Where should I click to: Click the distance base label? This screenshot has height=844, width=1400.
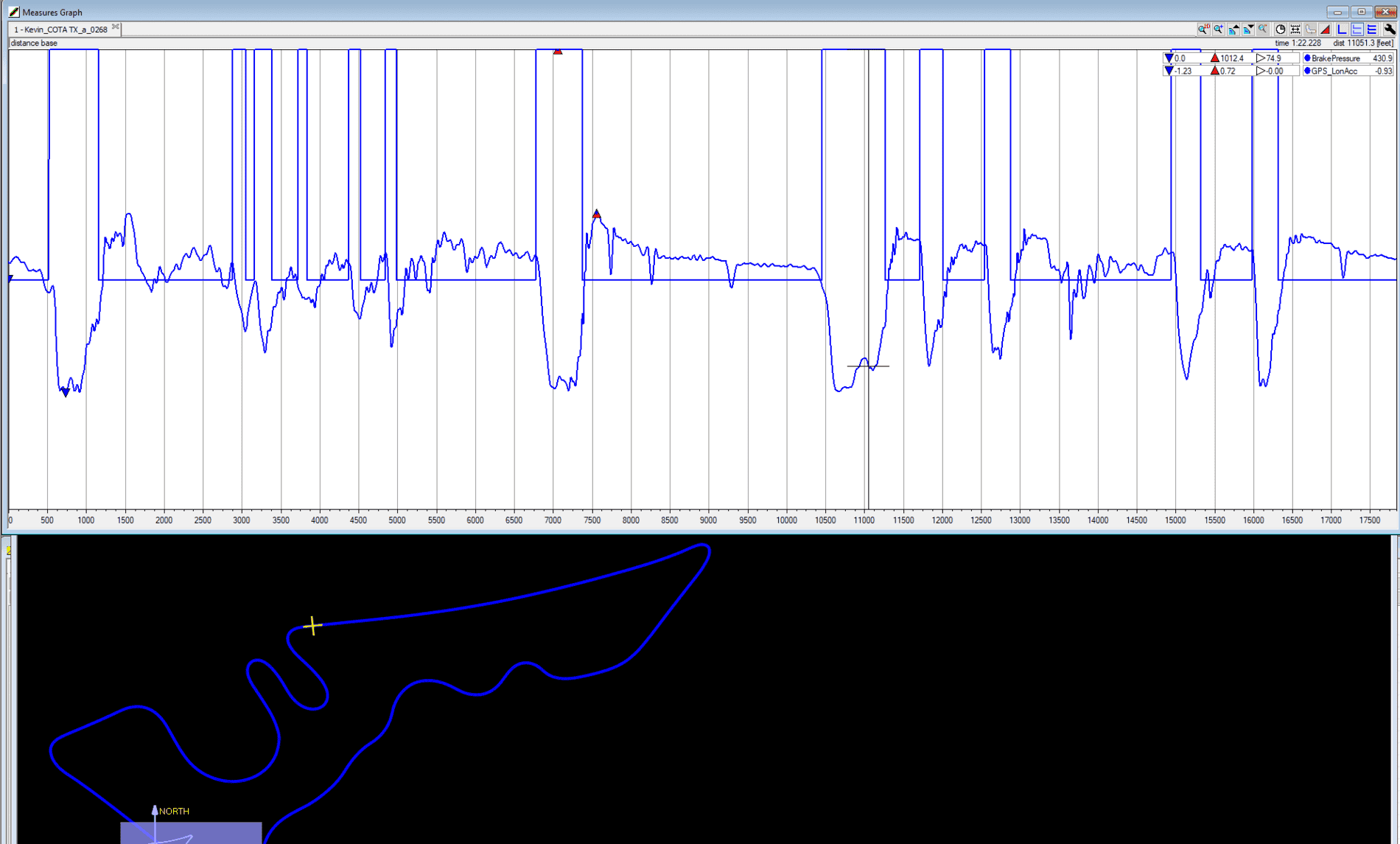pyautogui.click(x=34, y=43)
